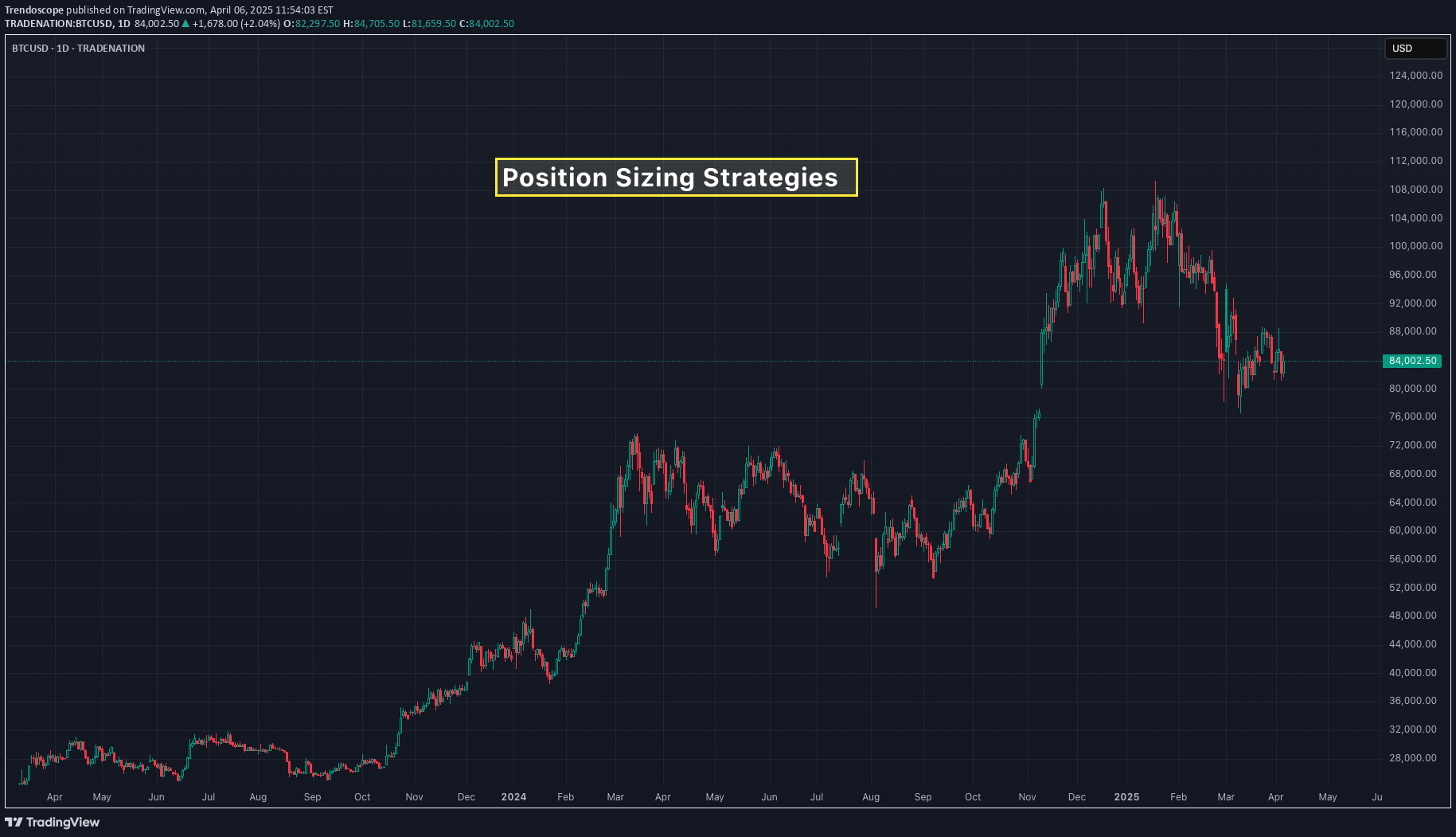Click the 40,000.00 price axis label
This screenshot has width=1456, height=837.
point(1413,673)
